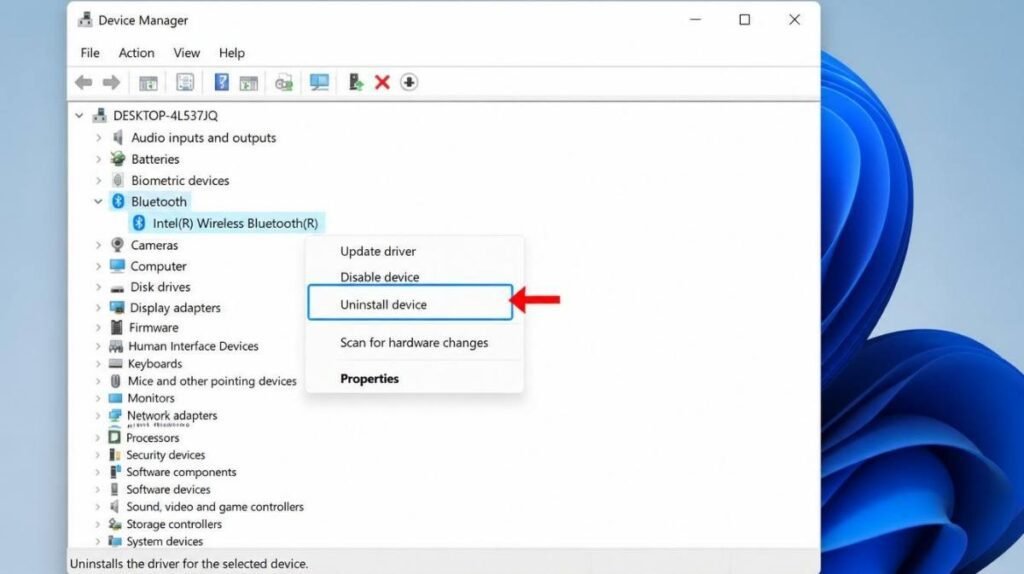Image resolution: width=1024 pixels, height=574 pixels.
Task: Click the Computer category monitor icon
Action: [118, 266]
